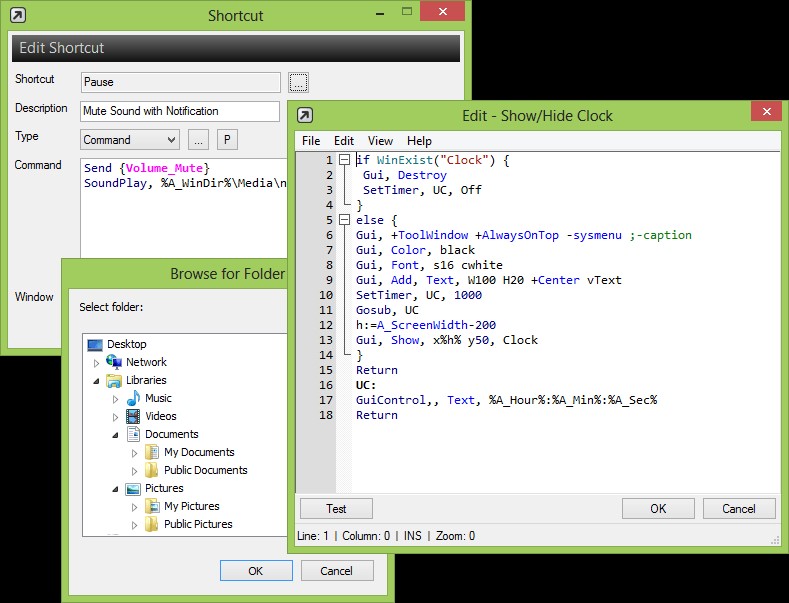Screen dimensions: 789x603
Task: Click the Edit window title bar icon
Action: tap(305, 115)
